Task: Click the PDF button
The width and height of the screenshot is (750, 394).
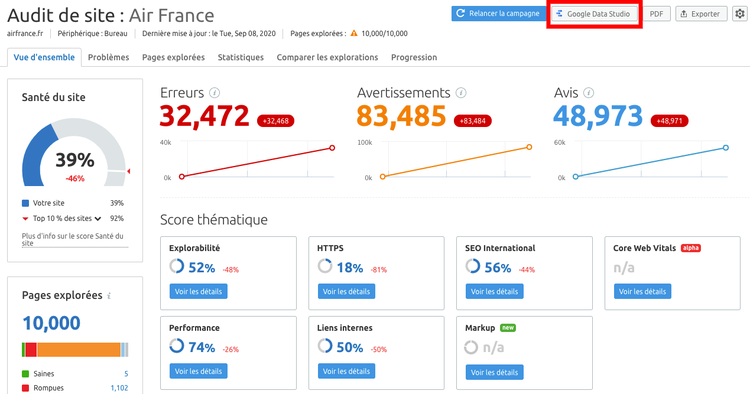Action: 656,14
